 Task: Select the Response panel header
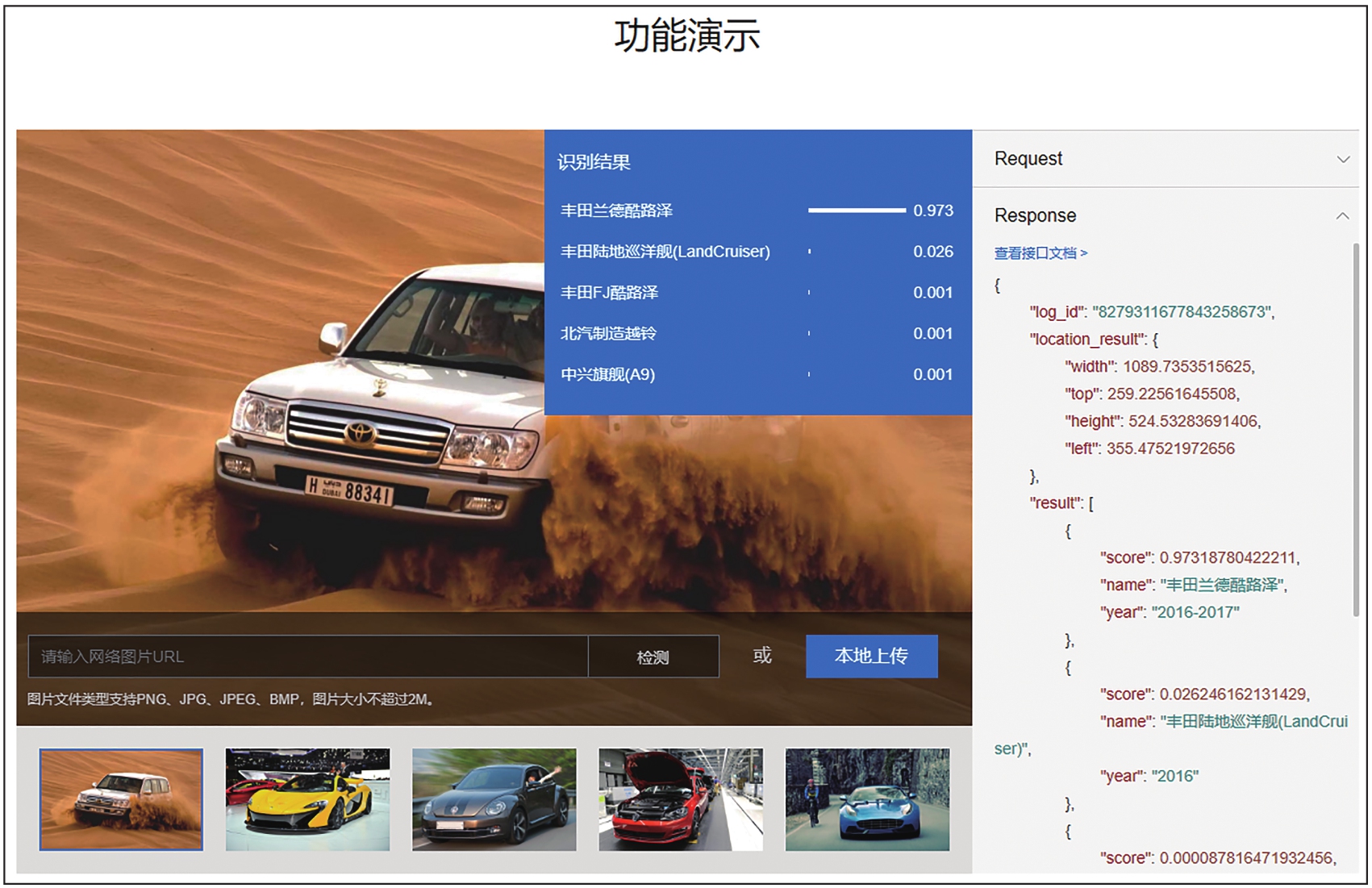click(1166, 215)
